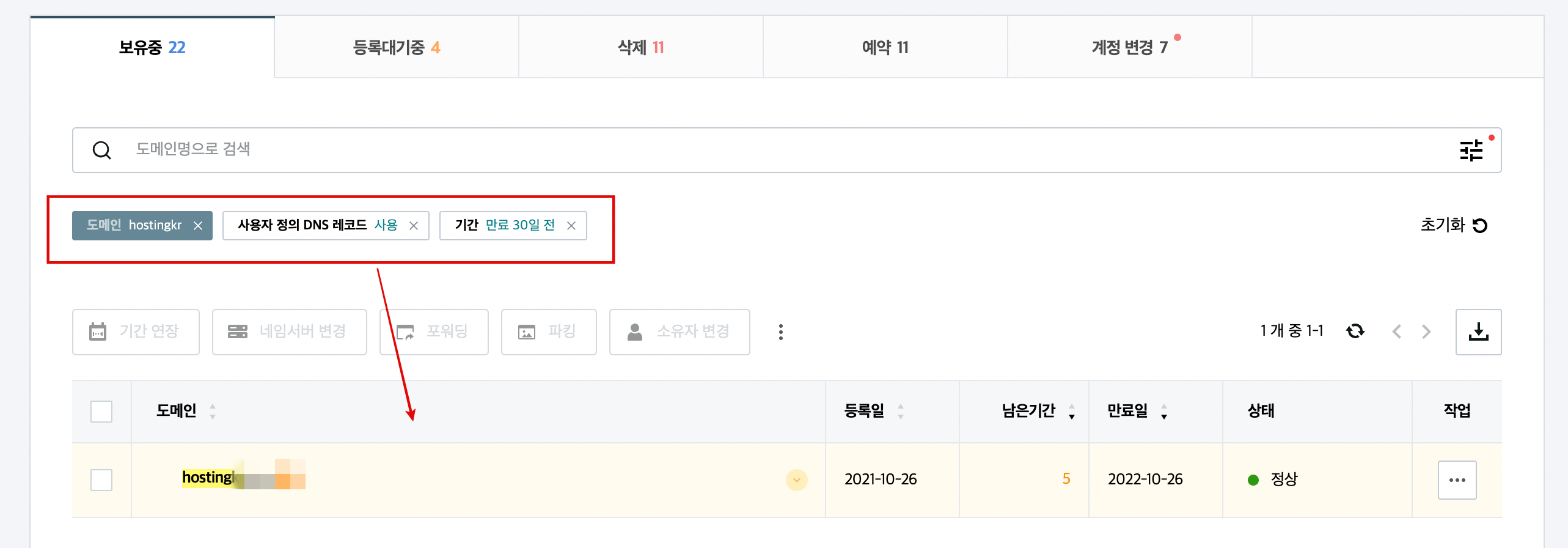1568x548 pixels.
Task: Remove the 기간 만료 30일 전 filter chip
Action: [571, 226]
